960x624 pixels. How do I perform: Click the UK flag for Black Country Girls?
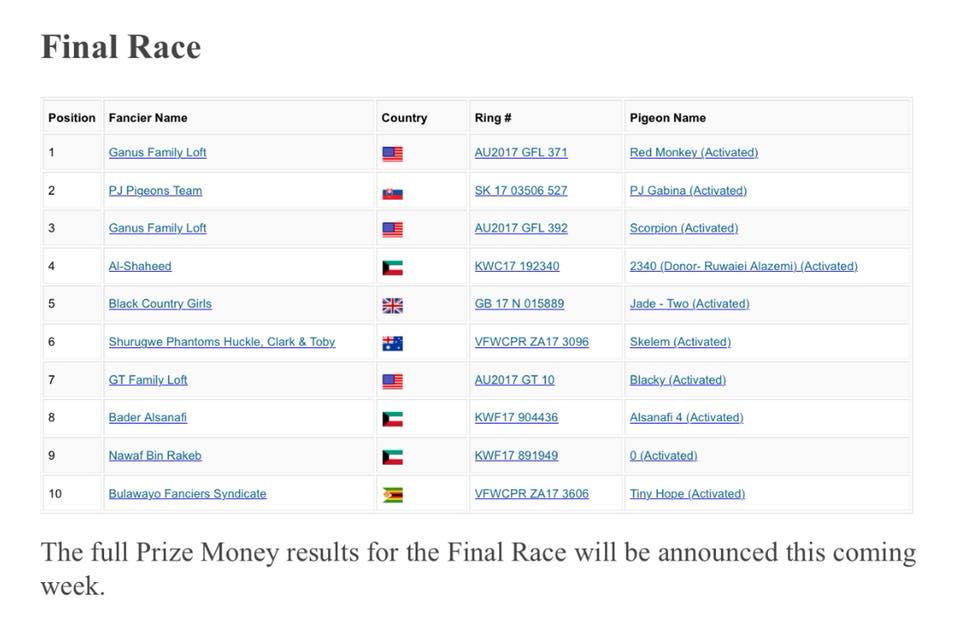pyautogui.click(x=392, y=306)
